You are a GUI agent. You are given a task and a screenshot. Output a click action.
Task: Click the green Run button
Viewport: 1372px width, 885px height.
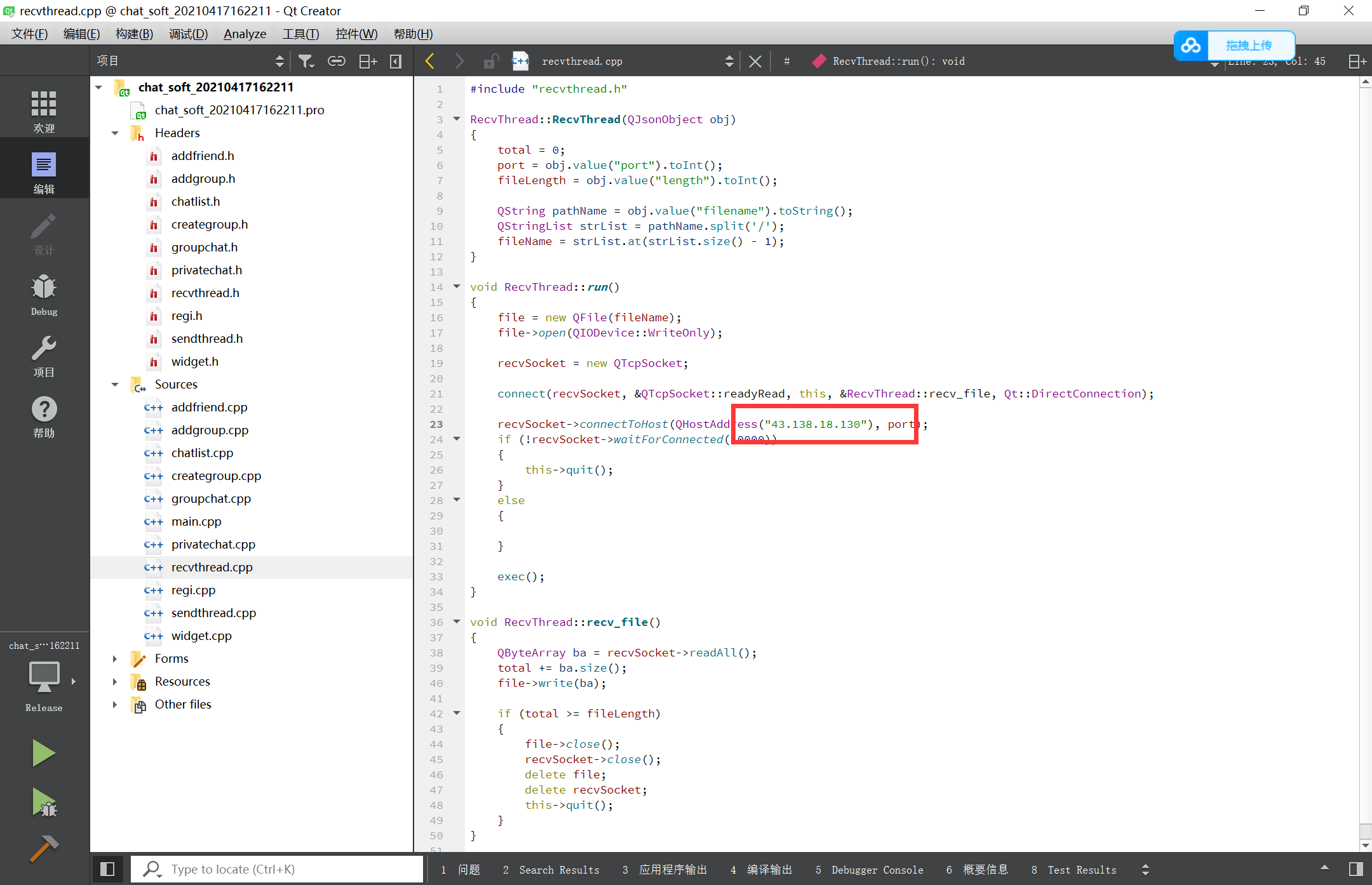(43, 754)
